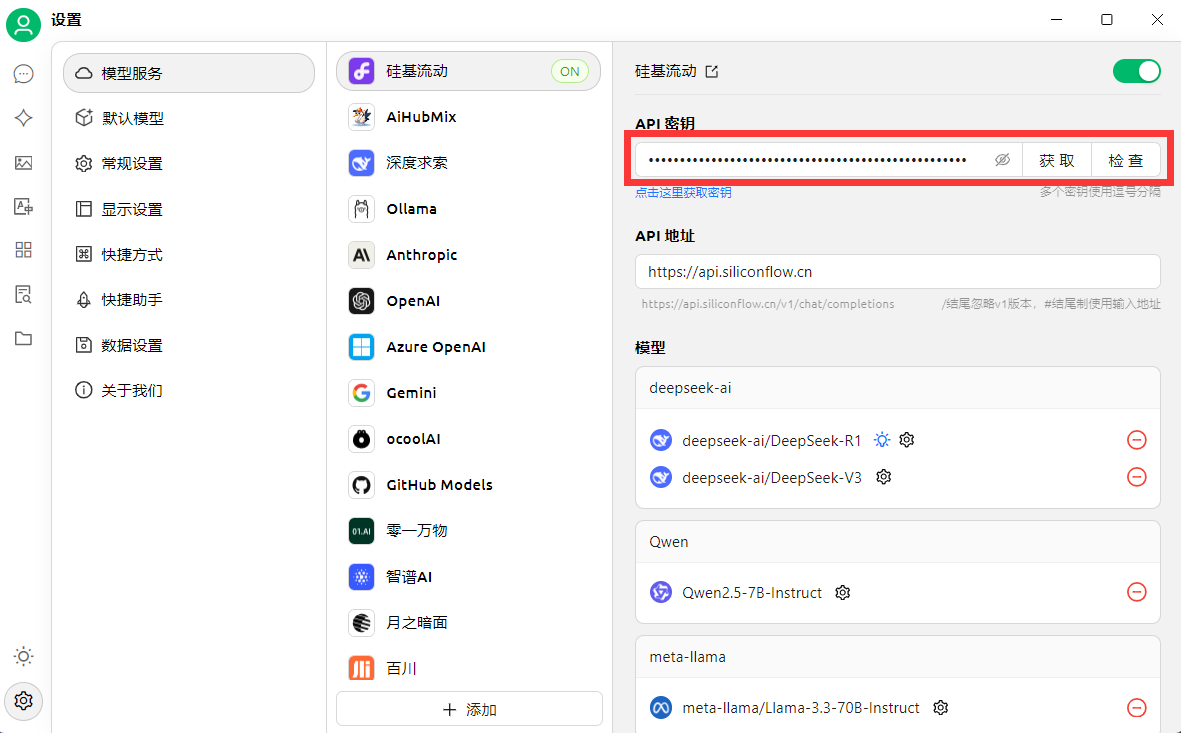Select the OpenAI provider
Image resolution: width=1181 pixels, height=733 pixels.
(468, 301)
